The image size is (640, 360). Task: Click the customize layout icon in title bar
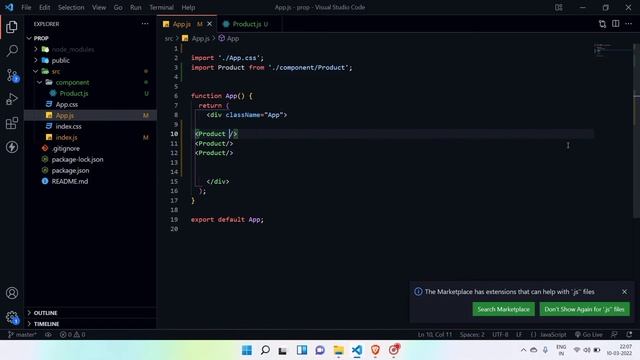(x=559, y=7)
